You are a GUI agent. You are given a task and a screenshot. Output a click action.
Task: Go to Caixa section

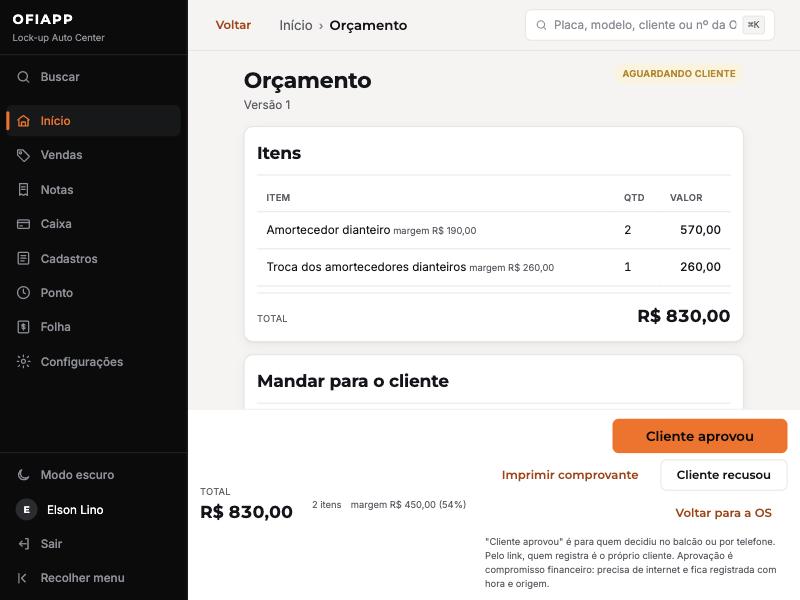tap(93, 224)
